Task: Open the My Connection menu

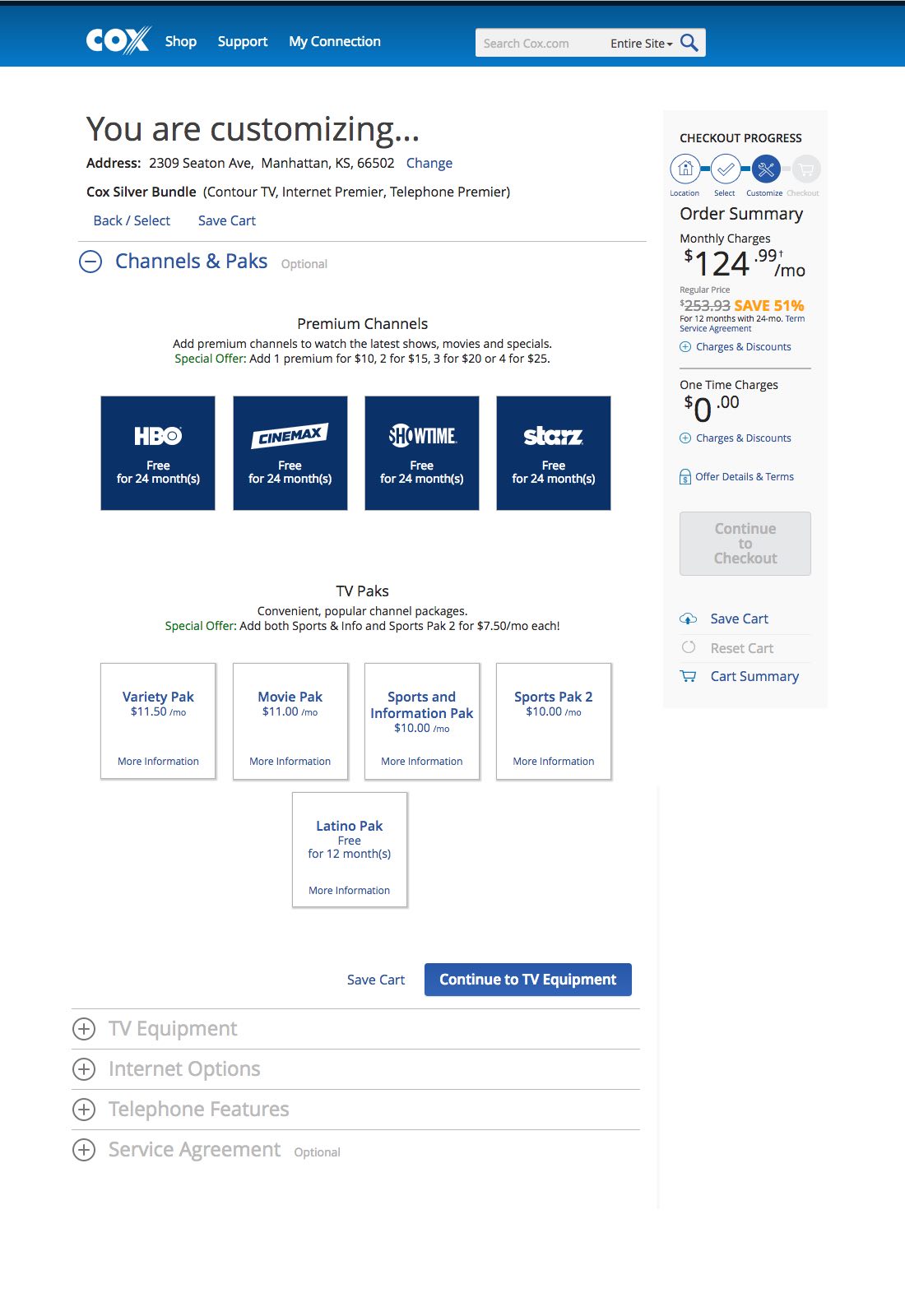Action: tap(335, 41)
